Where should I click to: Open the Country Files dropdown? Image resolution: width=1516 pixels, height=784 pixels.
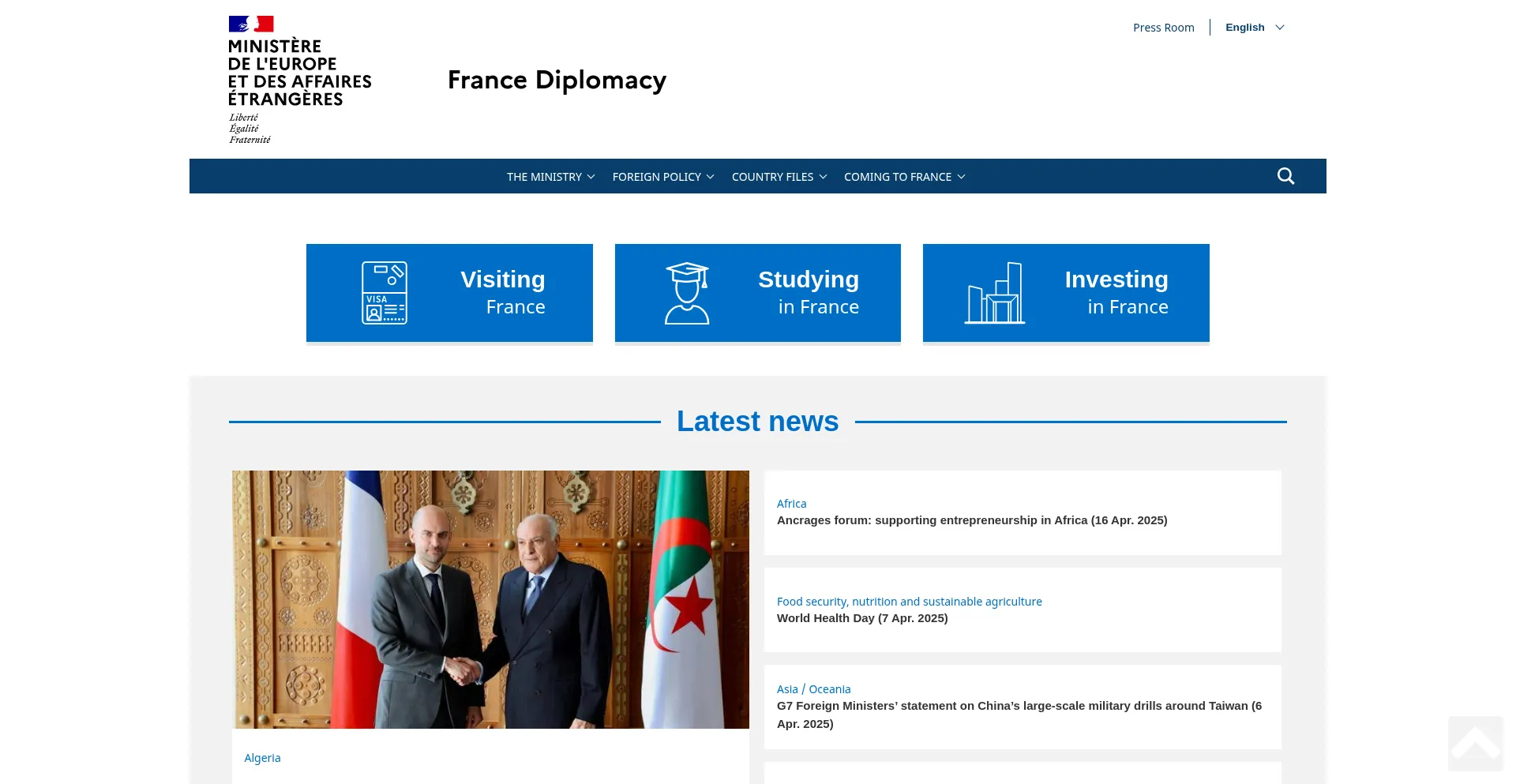point(779,177)
